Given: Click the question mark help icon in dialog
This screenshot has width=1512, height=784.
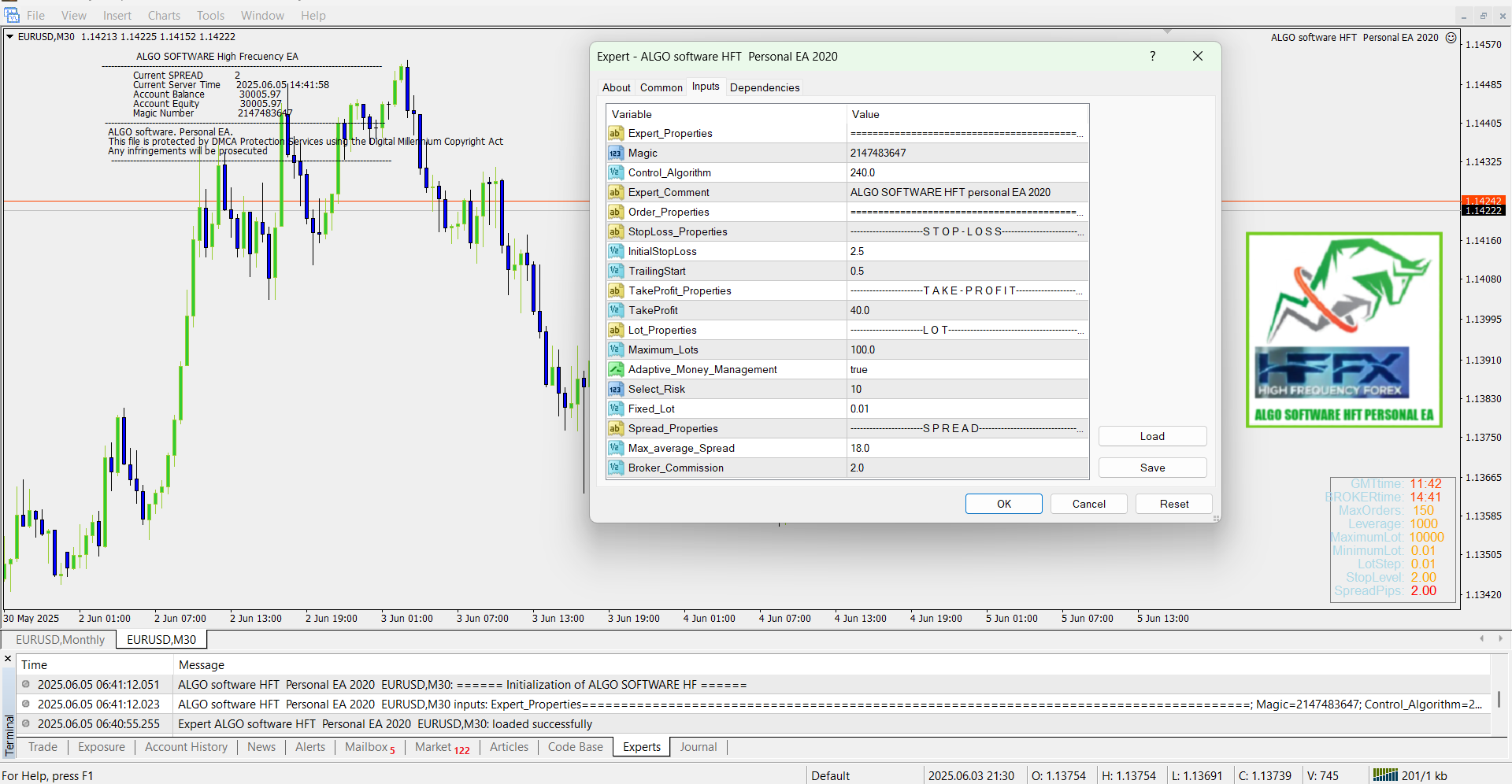Looking at the screenshot, I should point(1152,56).
